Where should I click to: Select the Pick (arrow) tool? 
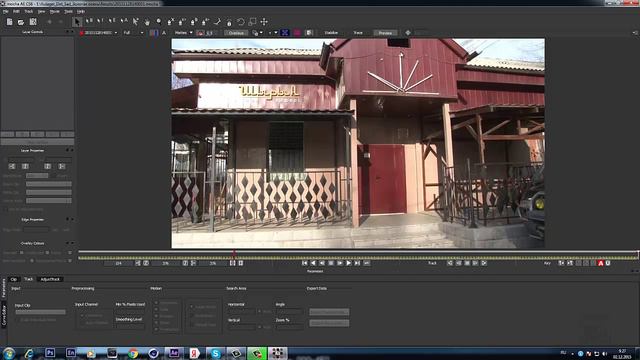[x=77, y=22]
